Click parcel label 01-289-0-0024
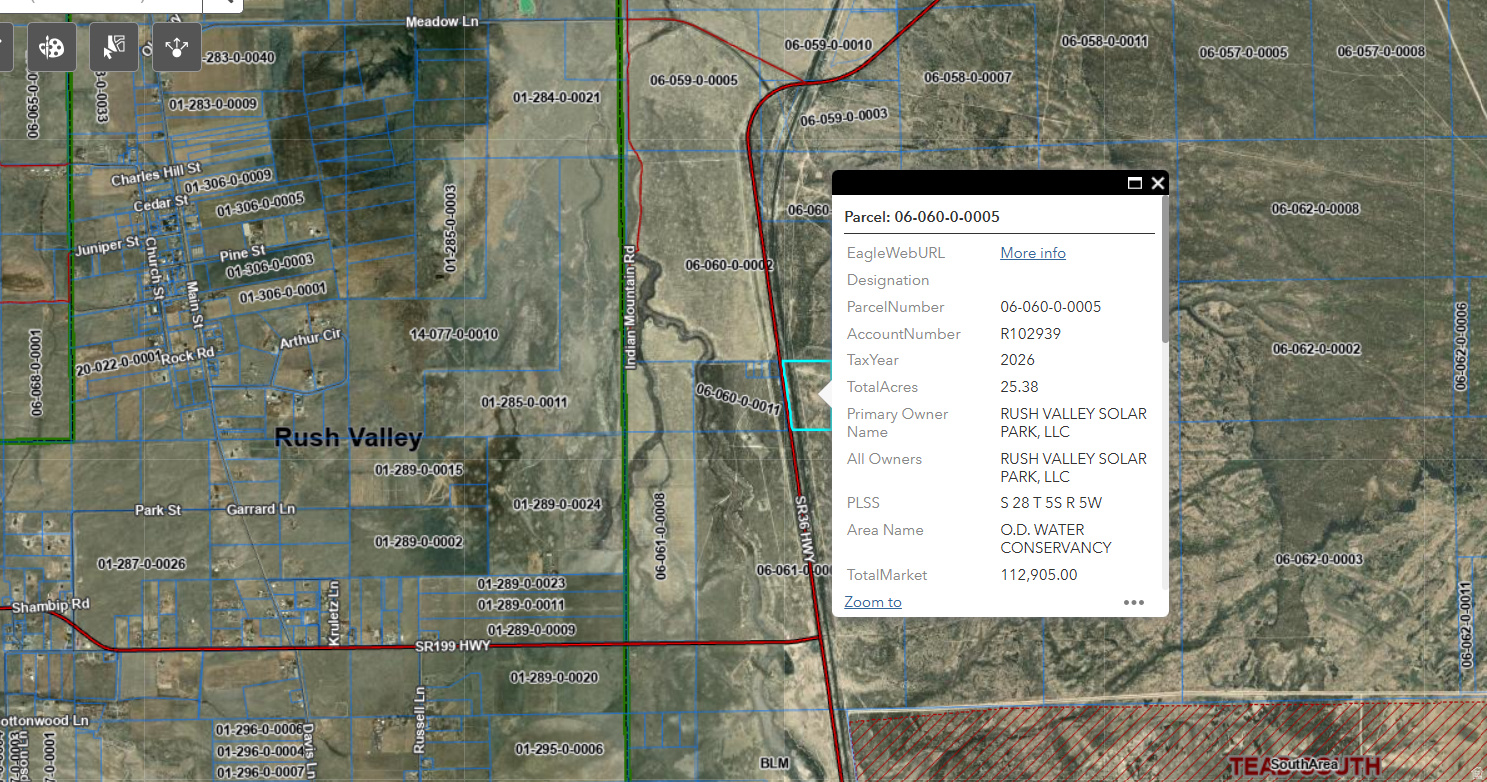The image size is (1487, 782). click(x=557, y=505)
